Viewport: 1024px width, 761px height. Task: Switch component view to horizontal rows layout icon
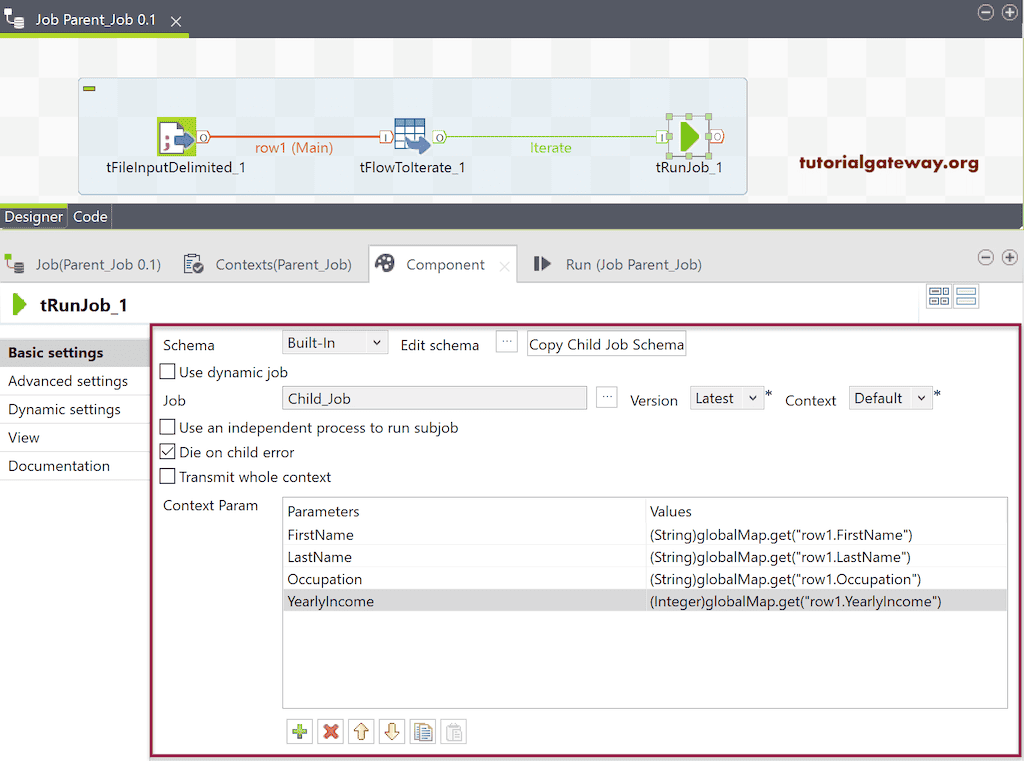(x=966, y=297)
